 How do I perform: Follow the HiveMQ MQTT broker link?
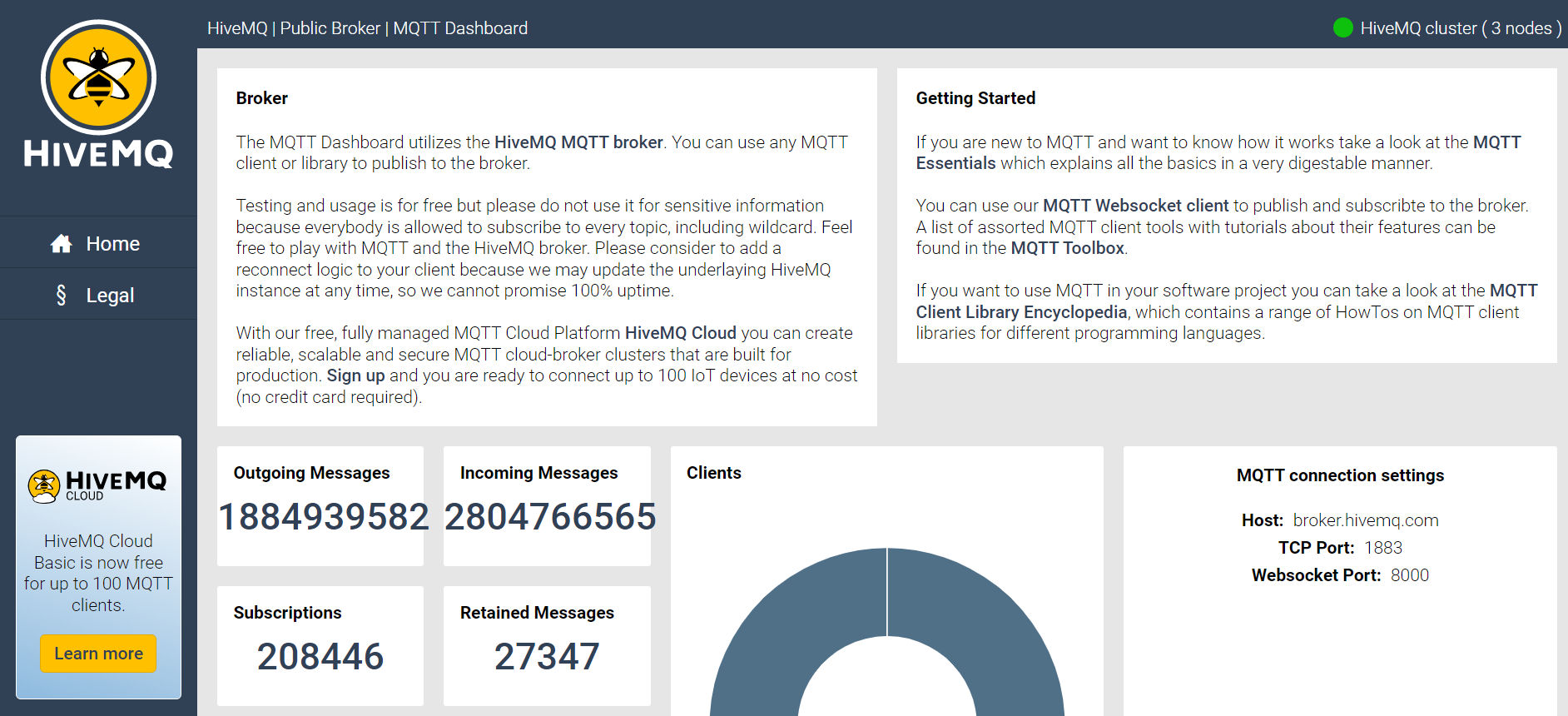(578, 142)
